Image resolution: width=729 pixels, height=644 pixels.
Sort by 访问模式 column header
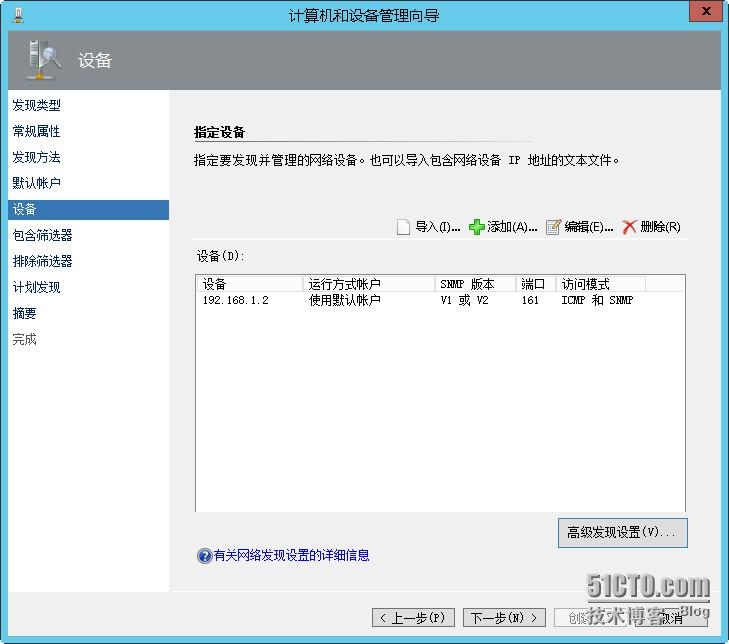click(x=601, y=284)
